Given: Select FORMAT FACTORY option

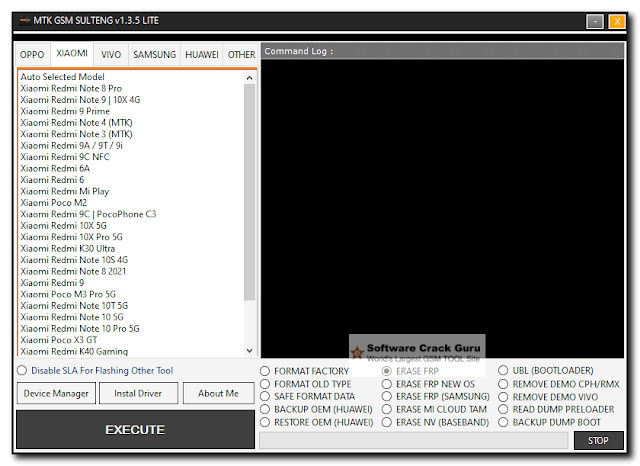Looking at the screenshot, I should tap(305, 371).
